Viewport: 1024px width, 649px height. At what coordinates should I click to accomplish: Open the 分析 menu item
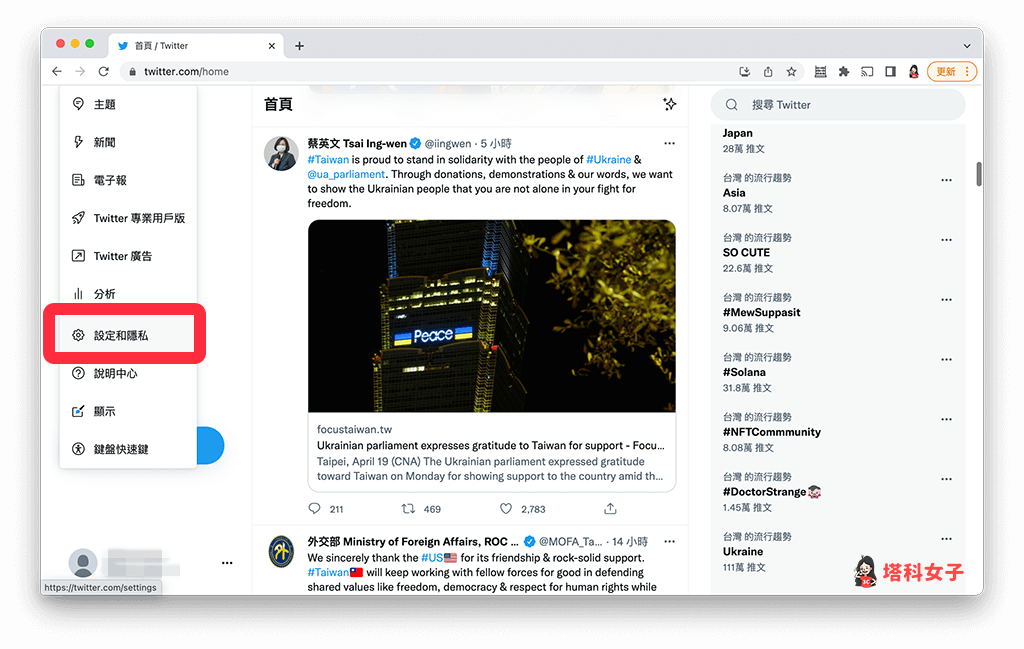coord(128,294)
